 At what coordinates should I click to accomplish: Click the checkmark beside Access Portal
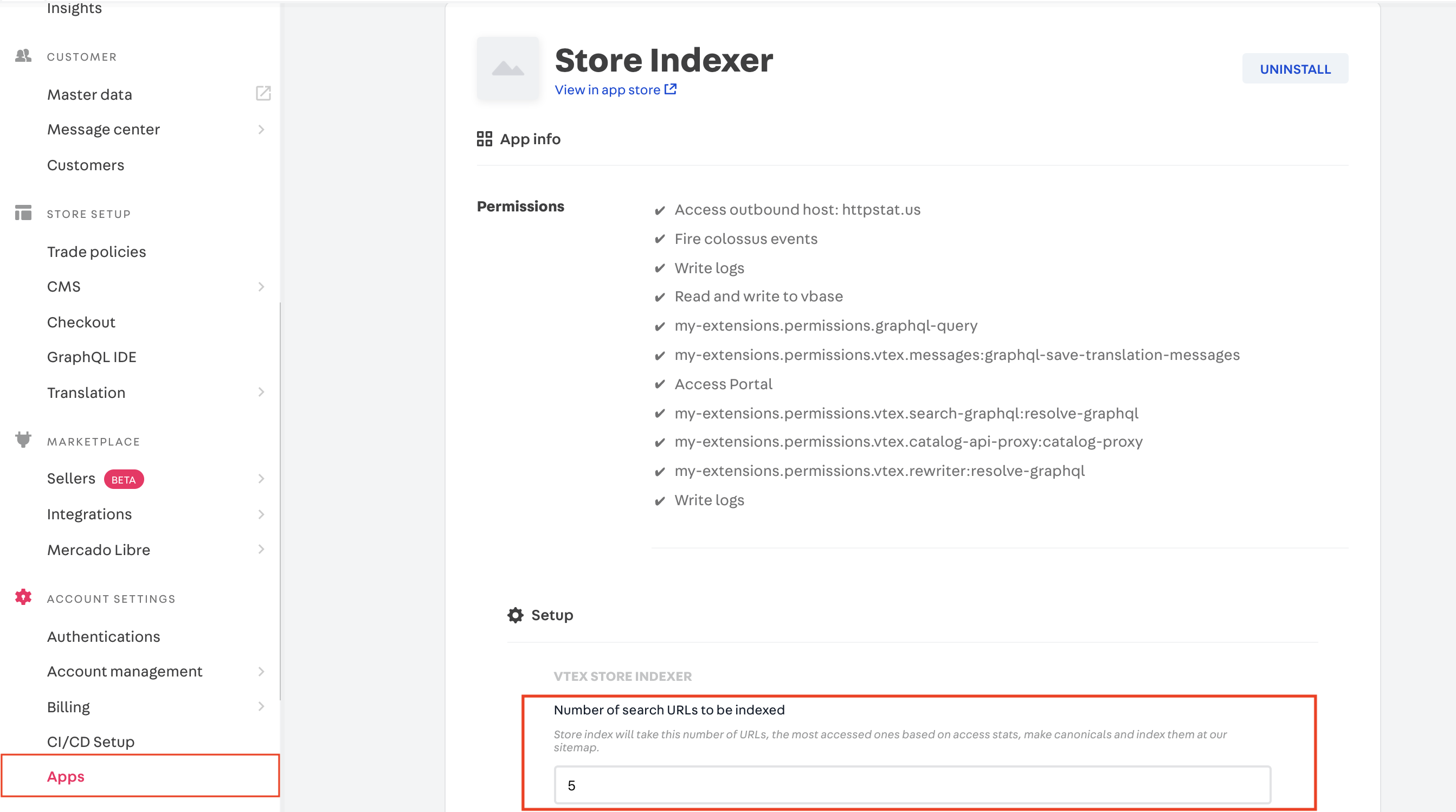pos(660,385)
